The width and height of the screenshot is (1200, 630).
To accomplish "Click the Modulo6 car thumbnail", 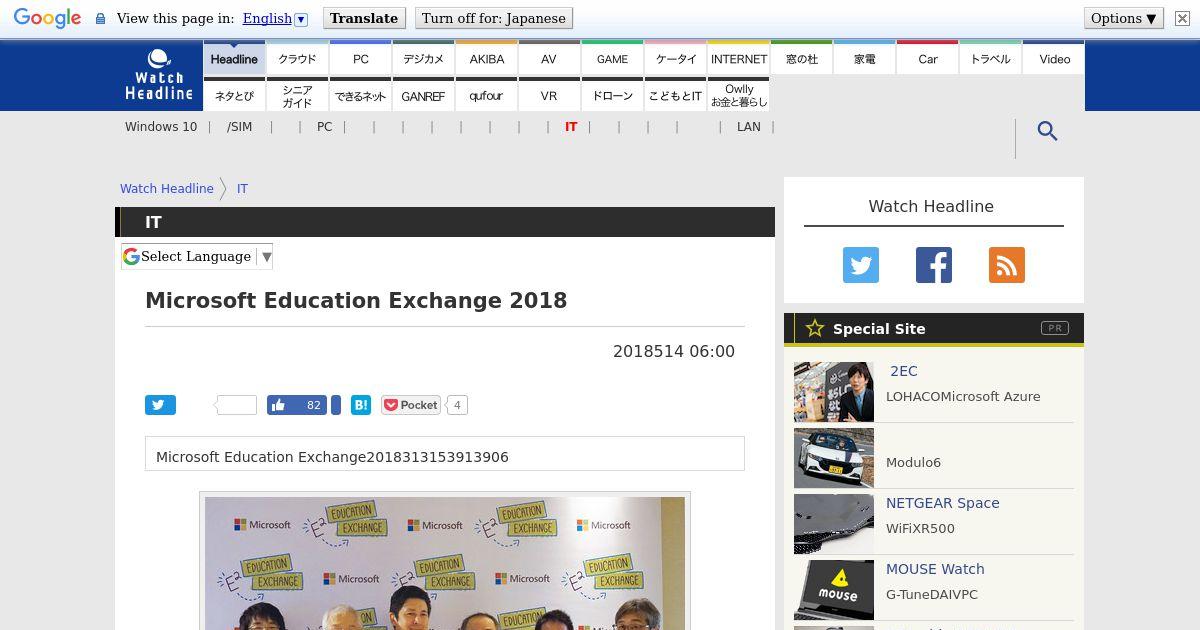I will (834, 458).
